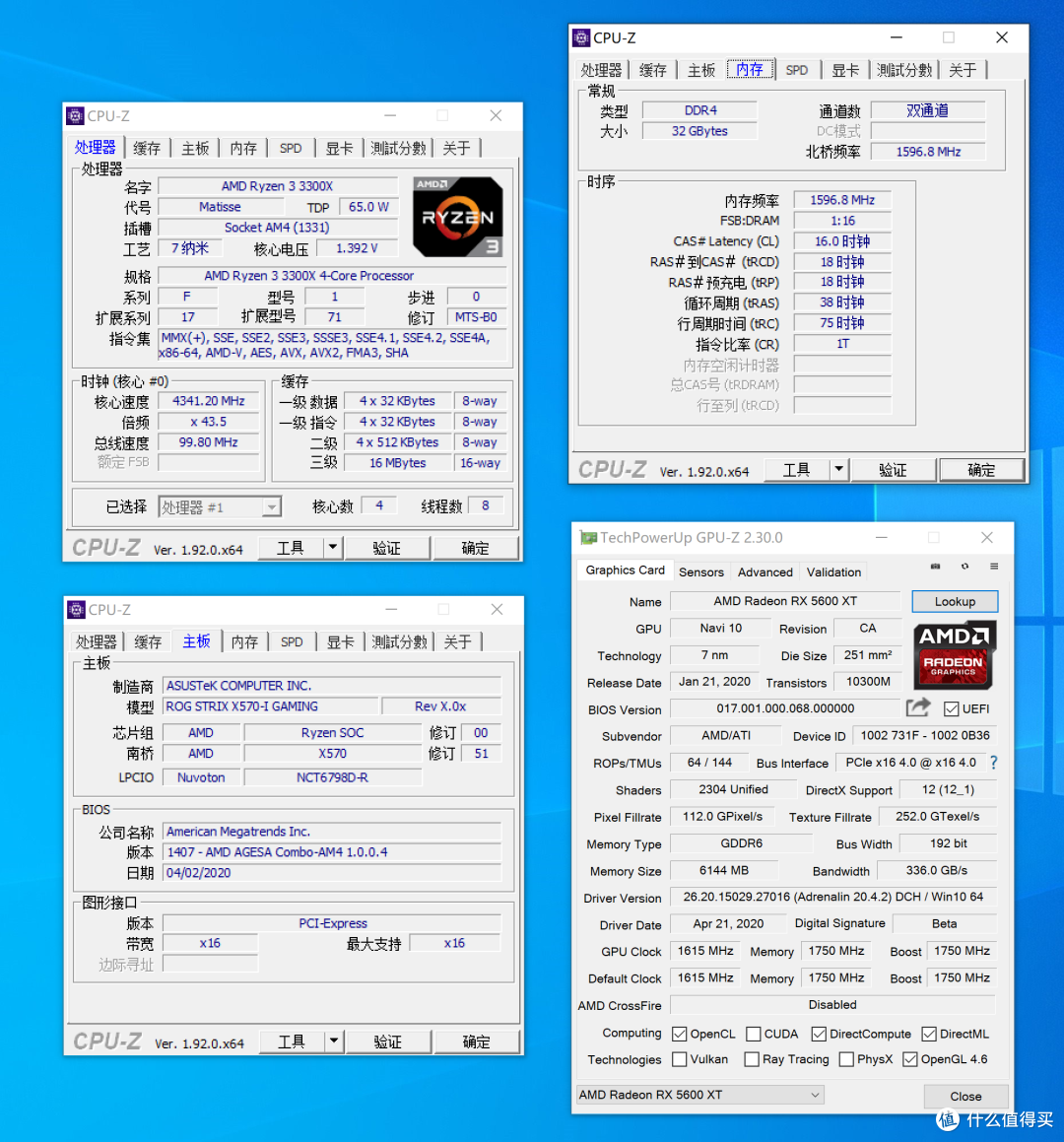Image resolution: width=1064 pixels, height=1142 pixels.
Task: Click the core speed value 4341.20 MHz
Action: point(208,401)
